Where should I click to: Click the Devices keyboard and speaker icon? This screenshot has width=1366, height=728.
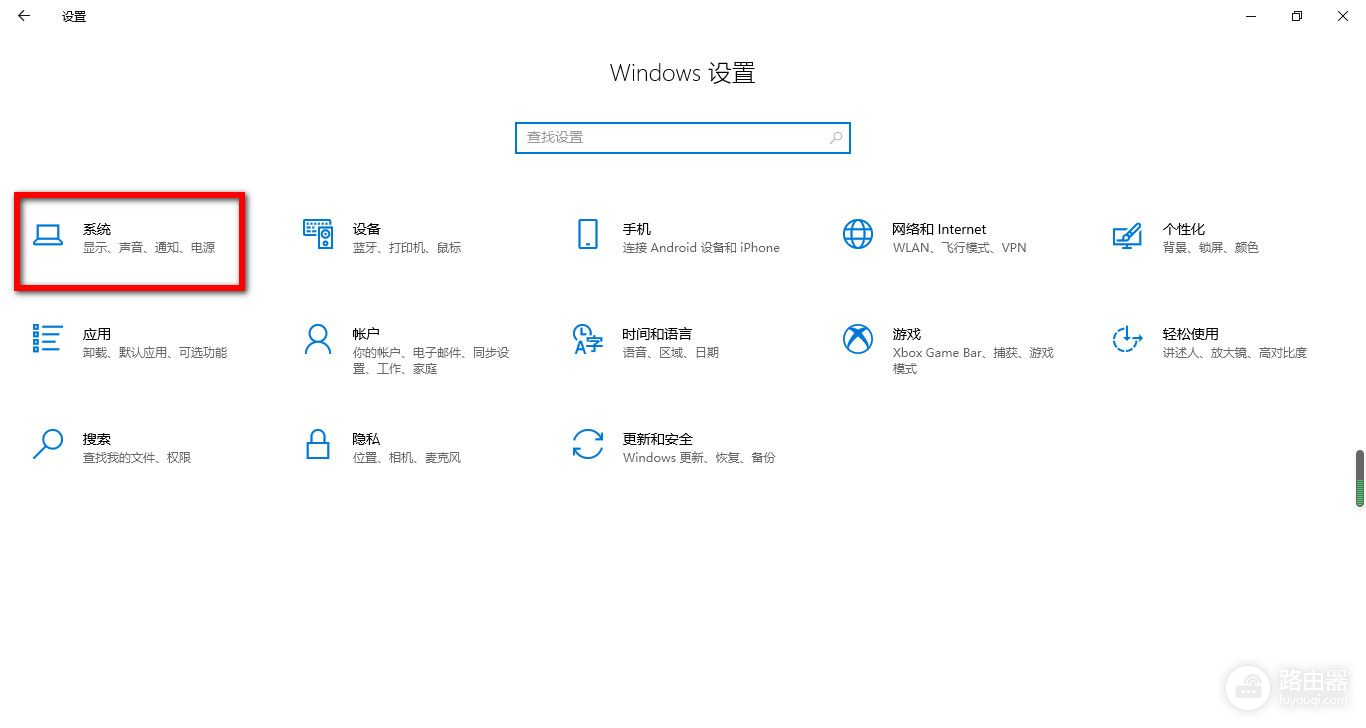317,234
